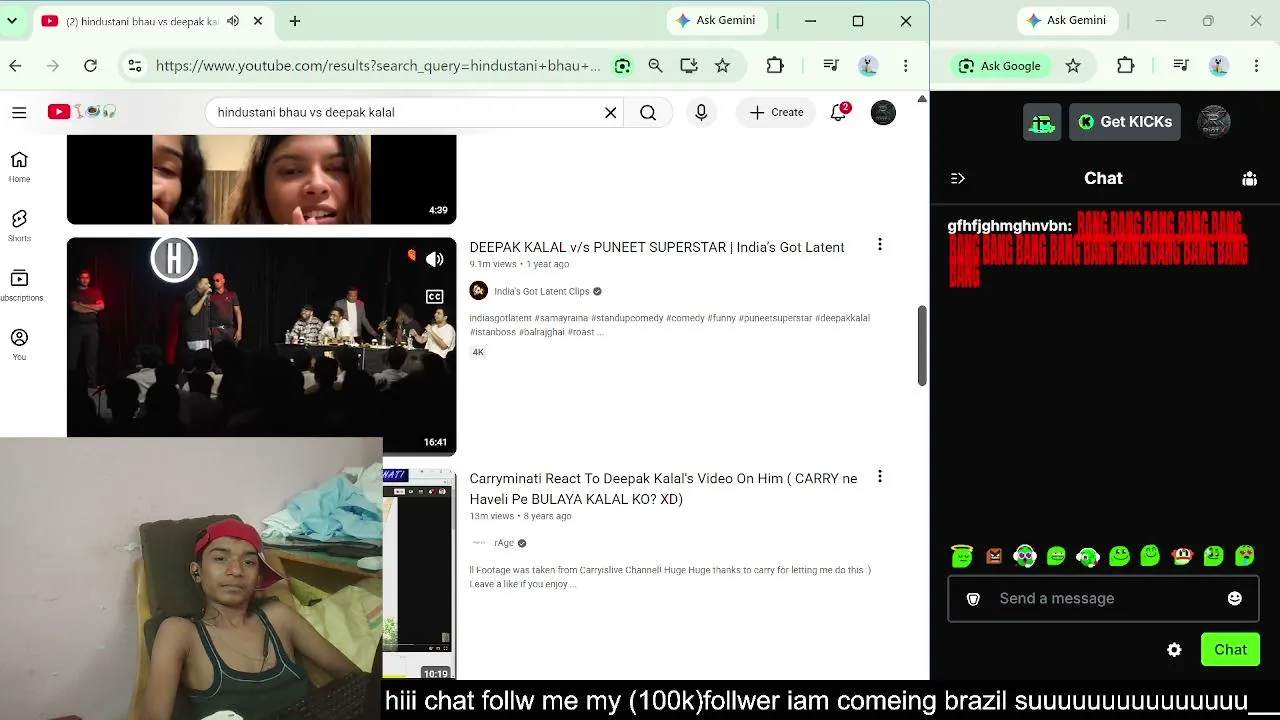This screenshot has width=1280, height=720.
Task: Open the Chrome menu in YouTube window
Action: (906, 66)
